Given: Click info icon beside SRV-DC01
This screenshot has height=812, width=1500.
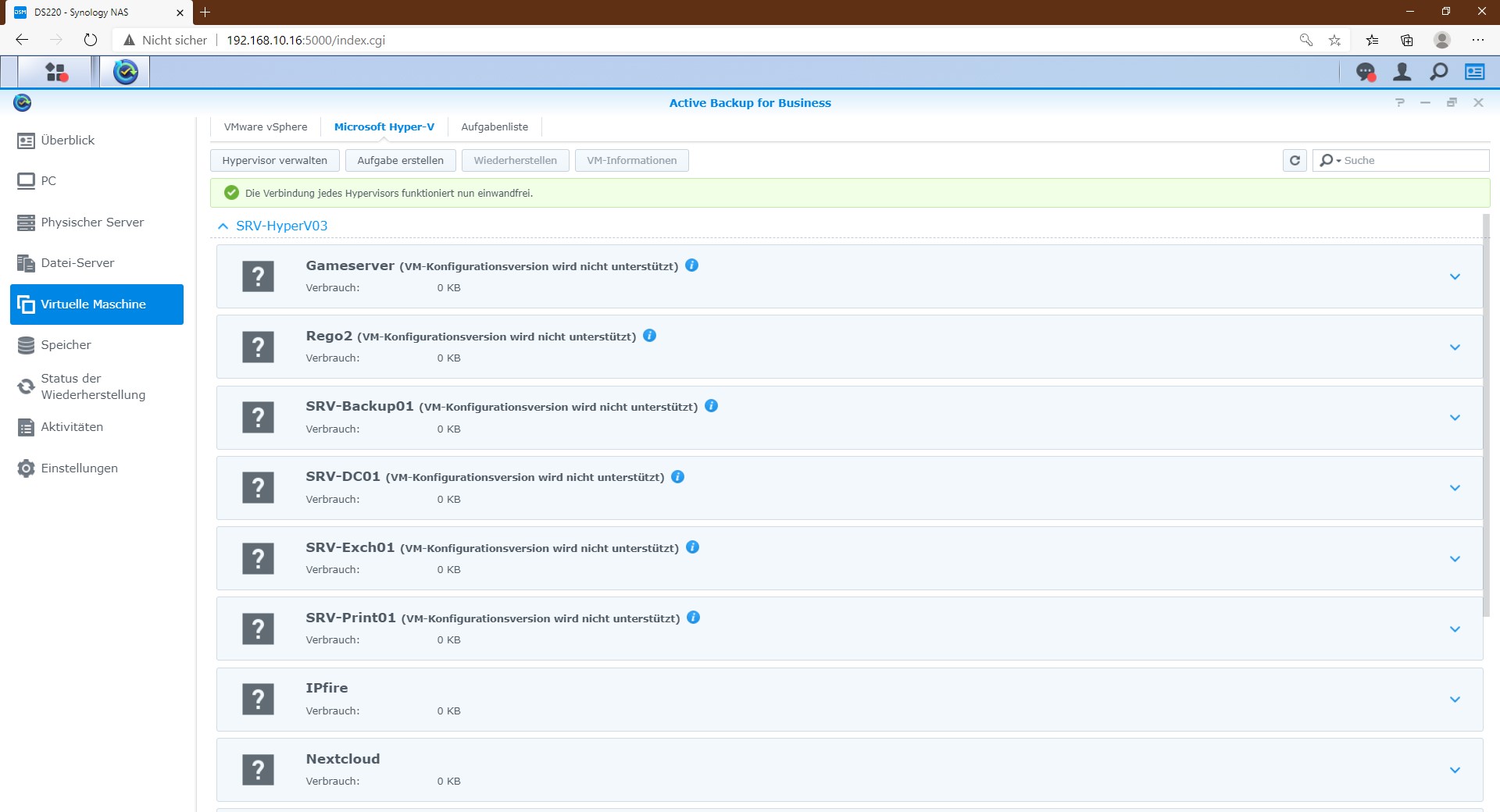Looking at the screenshot, I should [x=677, y=477].
